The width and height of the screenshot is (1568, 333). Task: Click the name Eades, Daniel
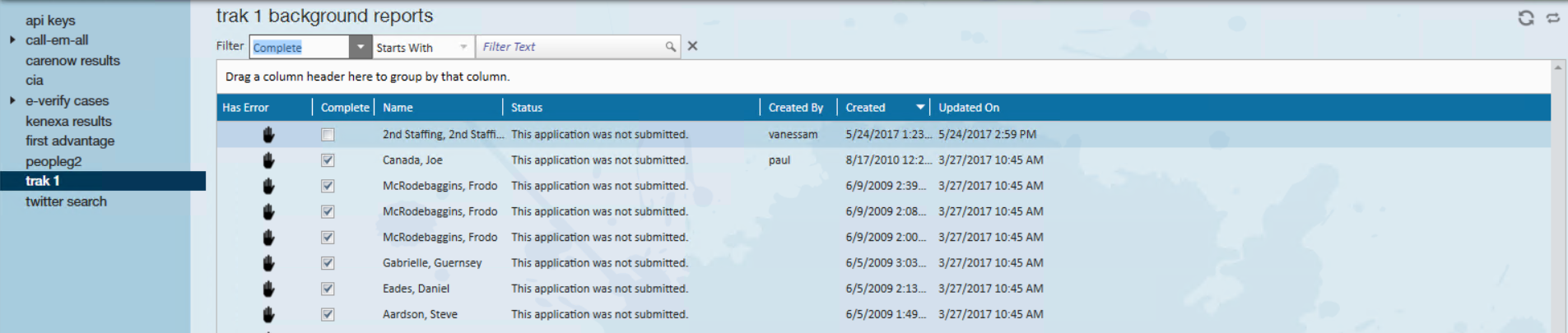(416, 289)
